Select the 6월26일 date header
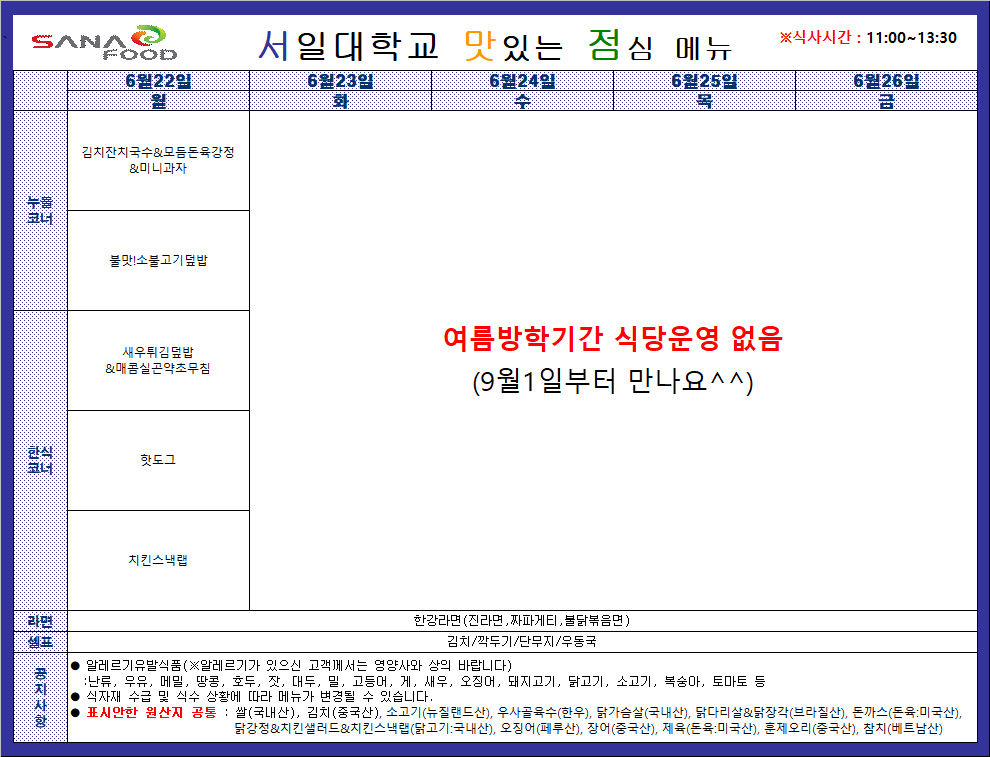 pos(886,81)
